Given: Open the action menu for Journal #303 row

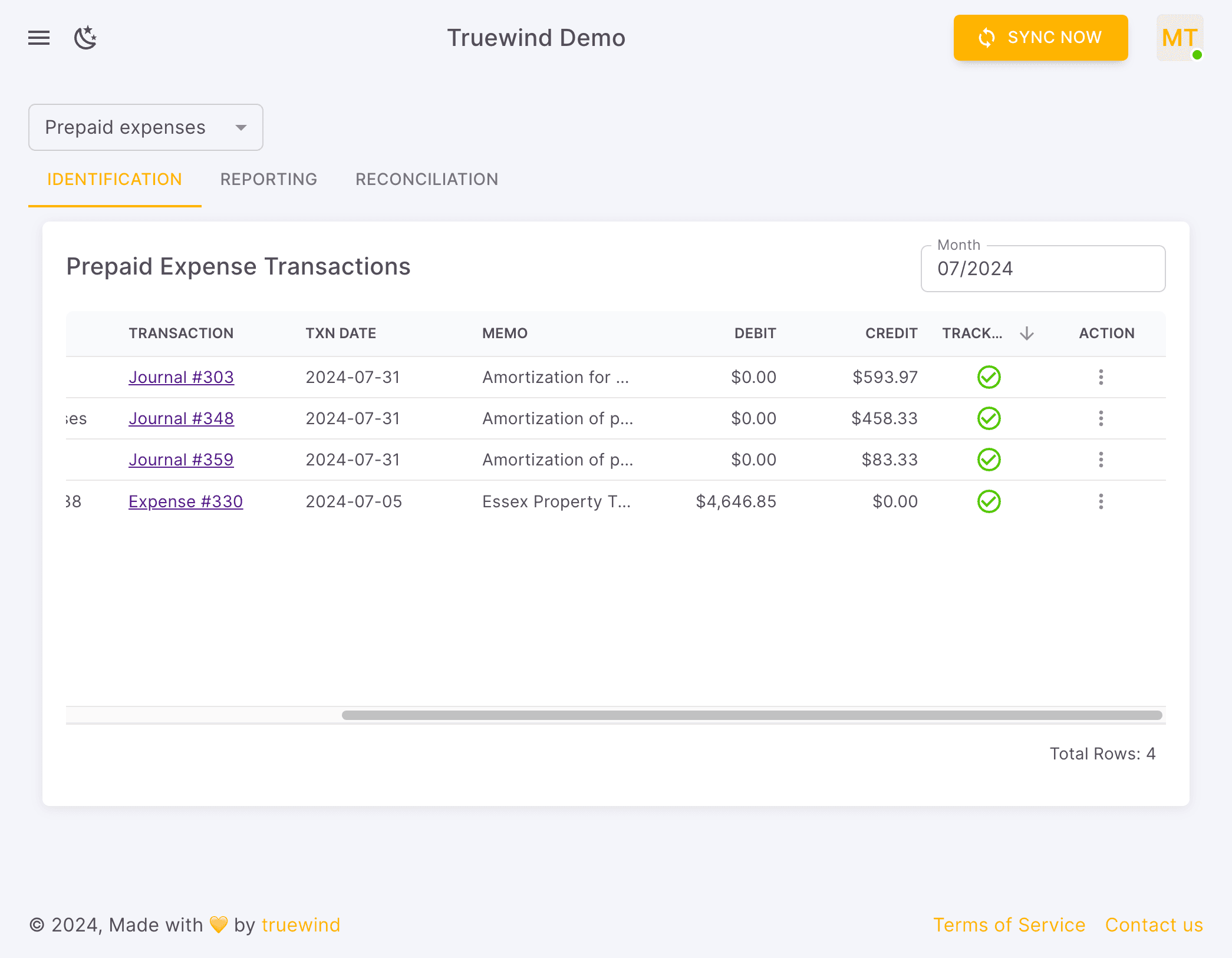Looking at the screenshot, I should 1102,377.
